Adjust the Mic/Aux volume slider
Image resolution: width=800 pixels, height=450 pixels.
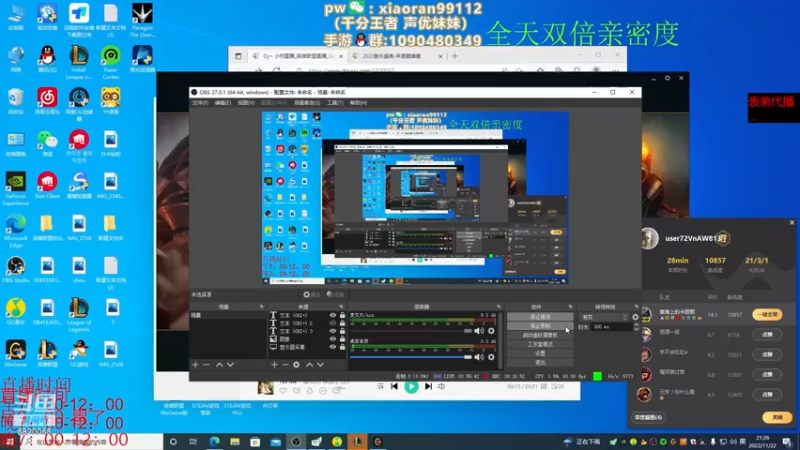click(x=411, y=331)
